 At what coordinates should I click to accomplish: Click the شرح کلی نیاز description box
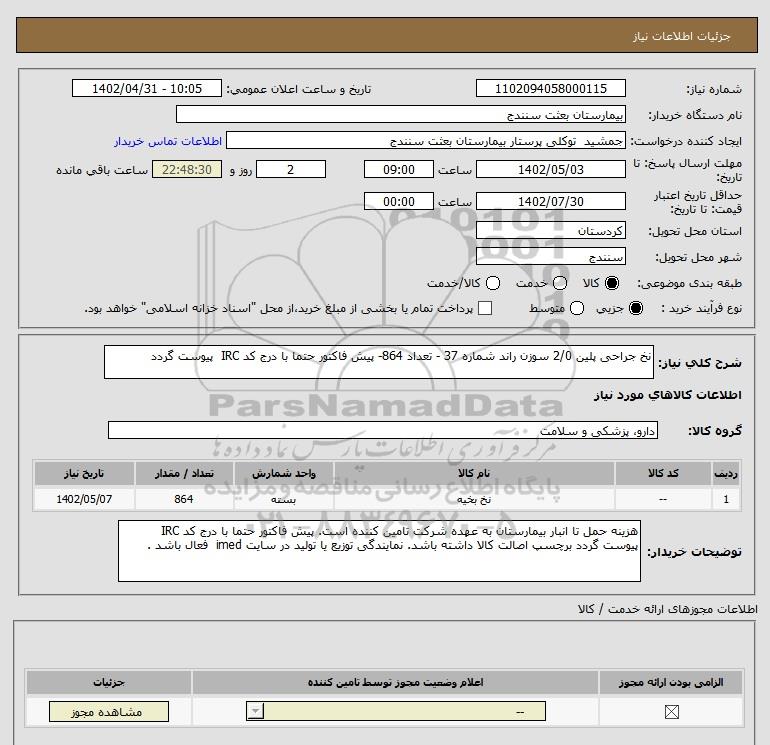379,362
